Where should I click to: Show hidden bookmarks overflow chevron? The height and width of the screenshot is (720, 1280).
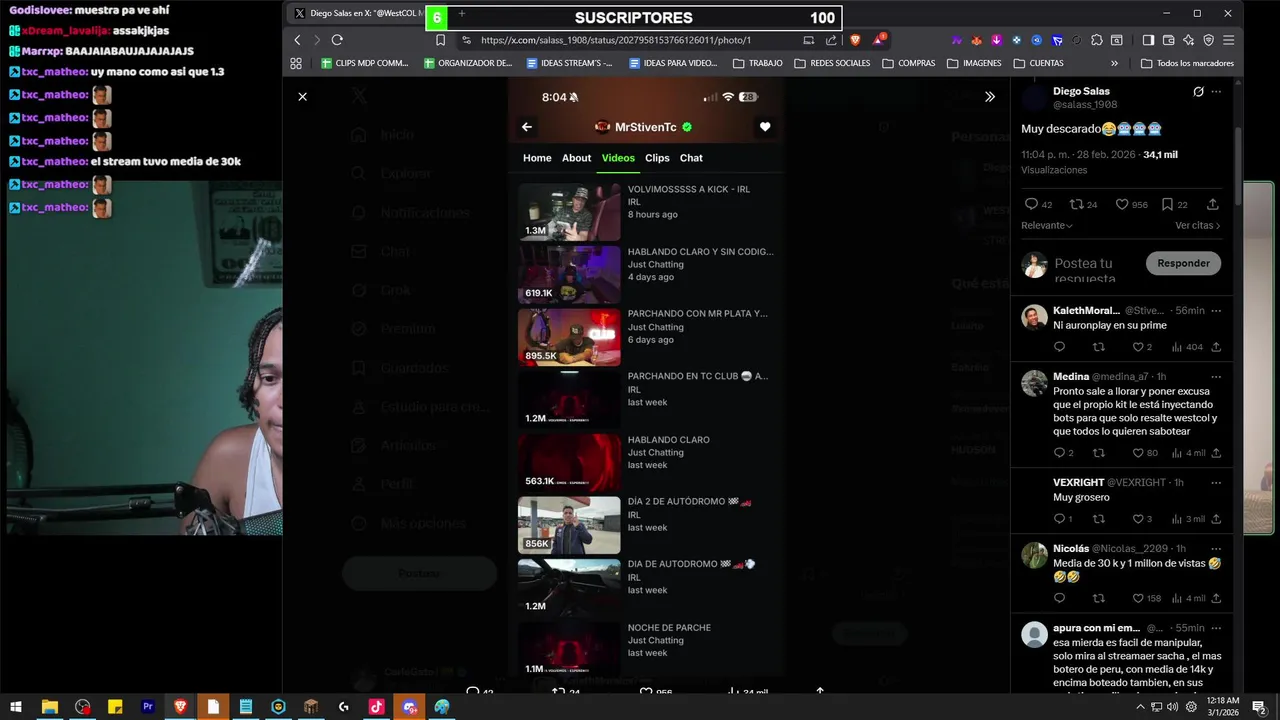[x=1115, y=63]
